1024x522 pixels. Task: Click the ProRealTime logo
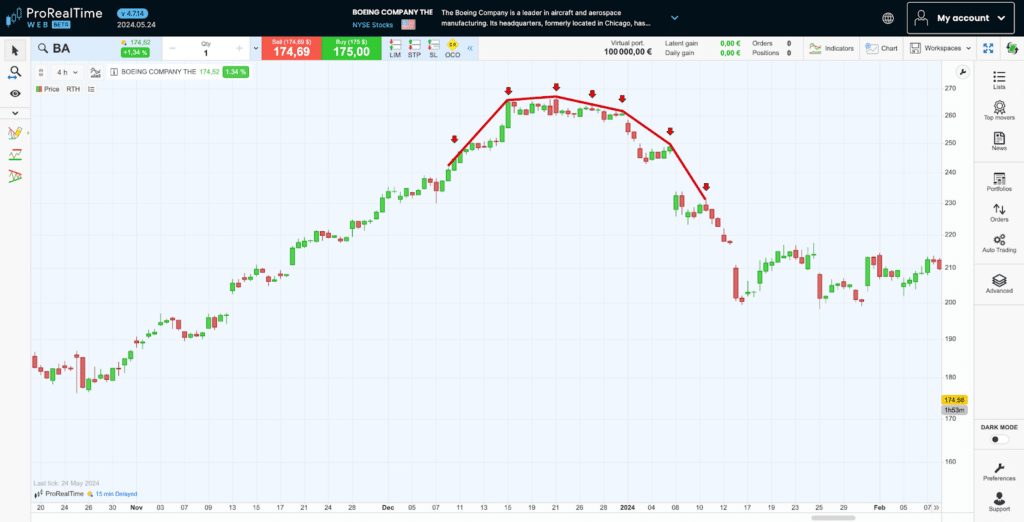tap(54, 18)
